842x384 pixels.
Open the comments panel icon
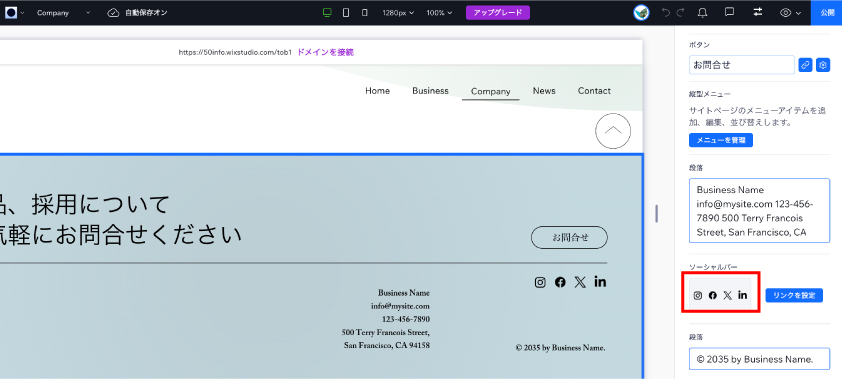[x=729, y=12]
